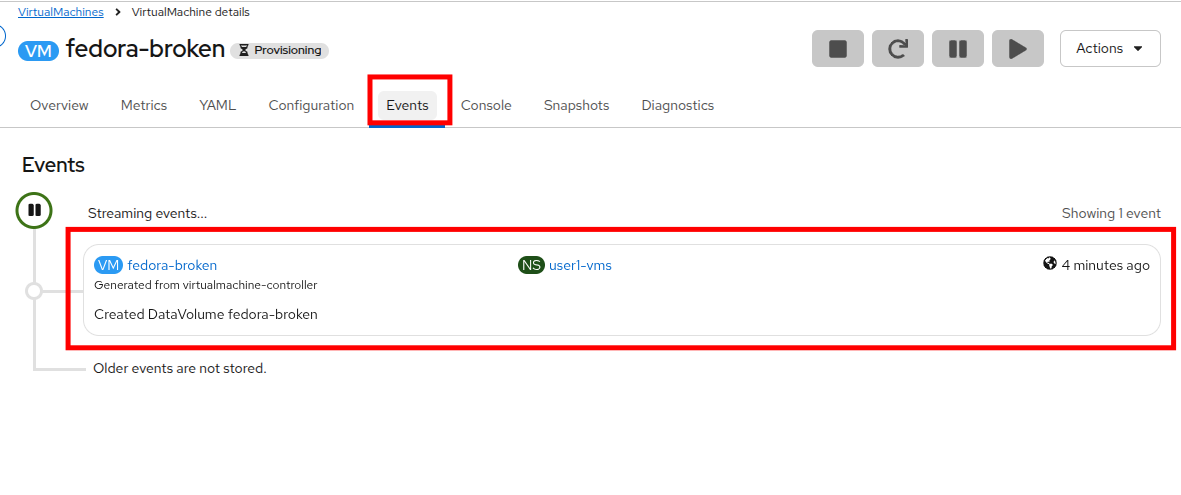1181x495 pixels.
Task: Click the blue VM badge beside page title
Action: pyautogui.click(x=38, y=50)
